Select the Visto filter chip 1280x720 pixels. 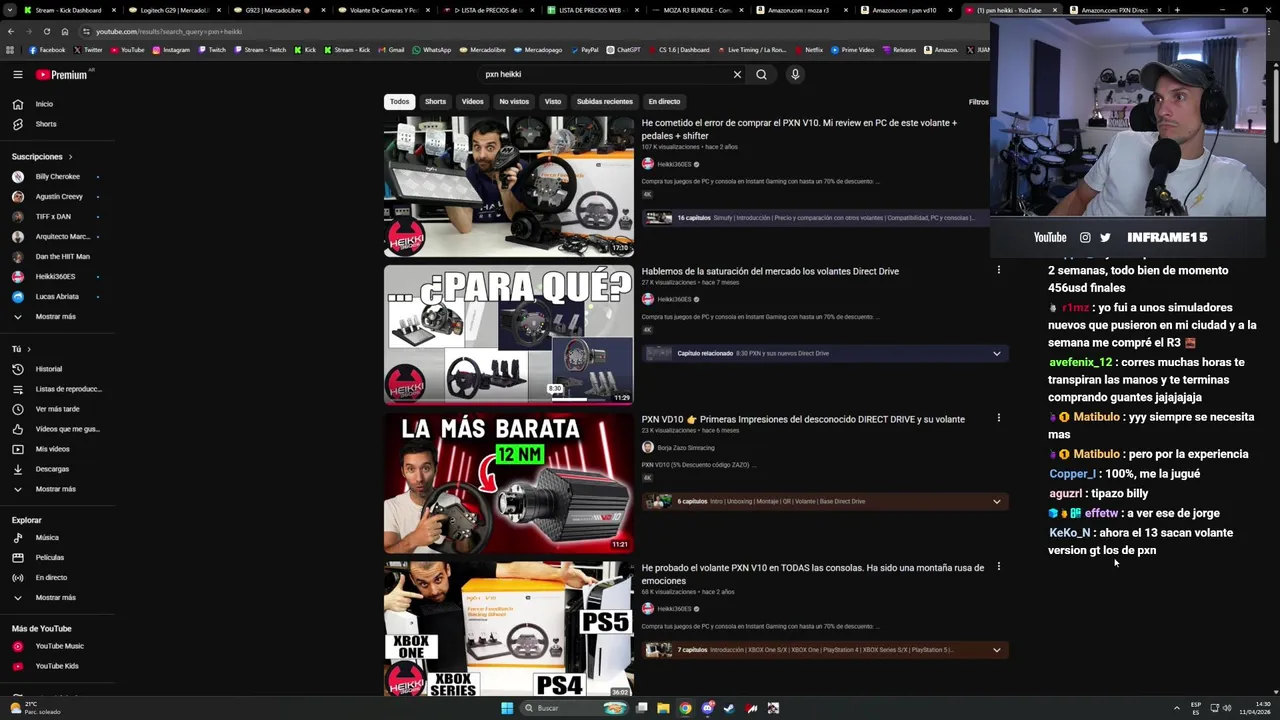(x=553, y=101)
